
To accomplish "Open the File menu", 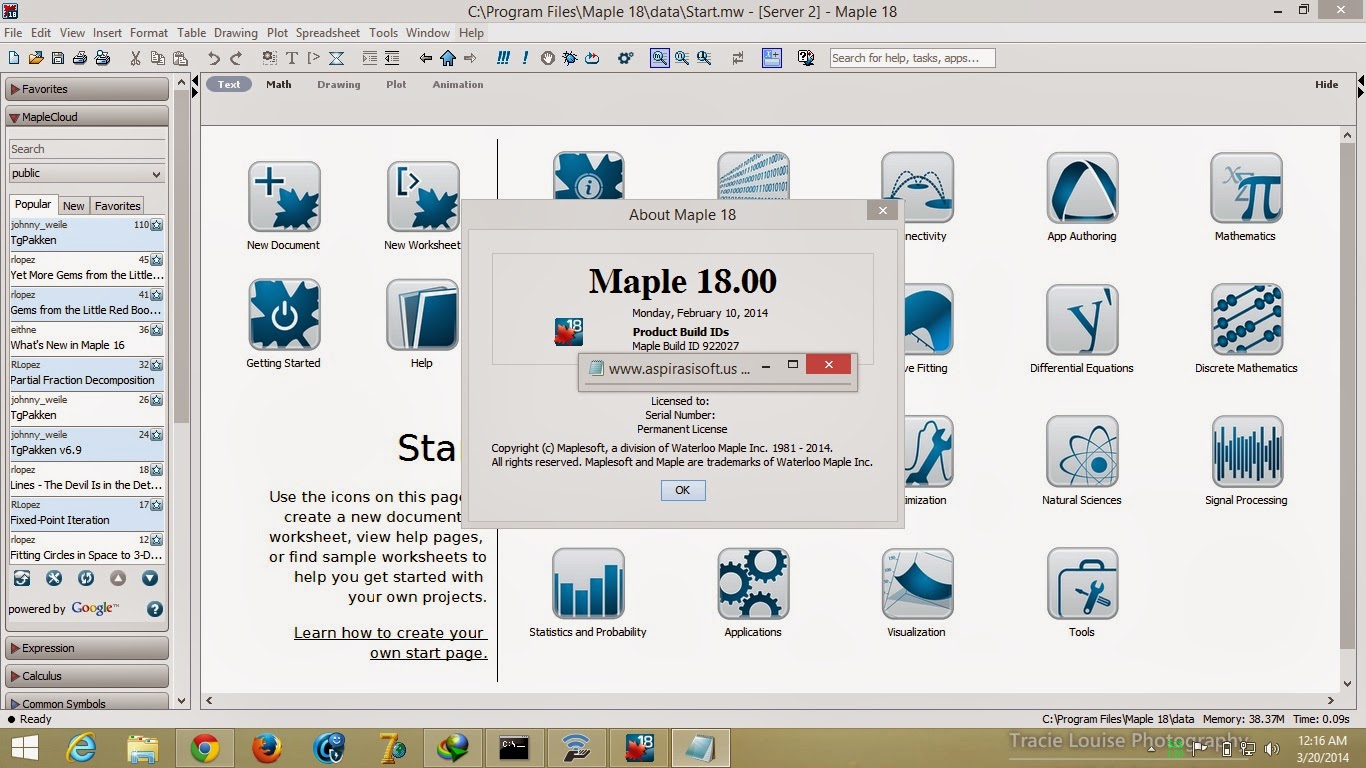I will [13, 33].
